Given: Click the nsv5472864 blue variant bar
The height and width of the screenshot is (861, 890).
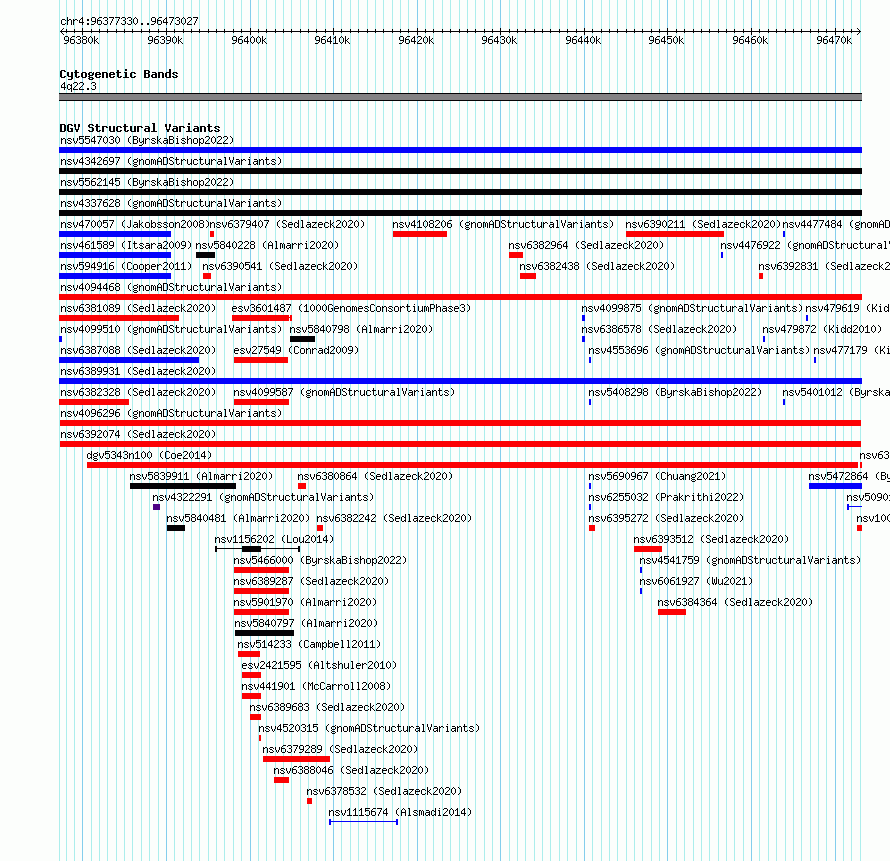Looking at the screenshot, I should point(836,486).
